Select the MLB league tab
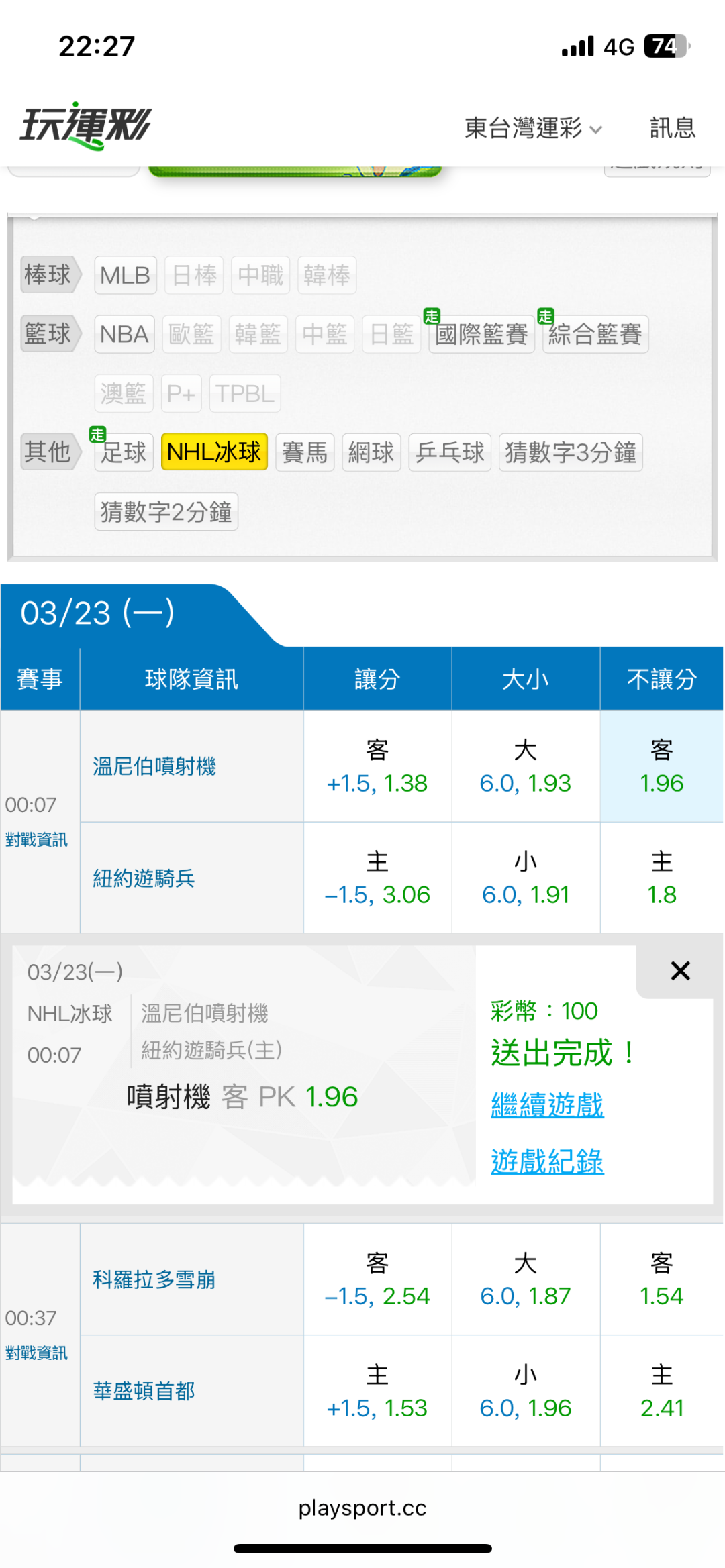The image size is (725, 1568). pos(125,275)
